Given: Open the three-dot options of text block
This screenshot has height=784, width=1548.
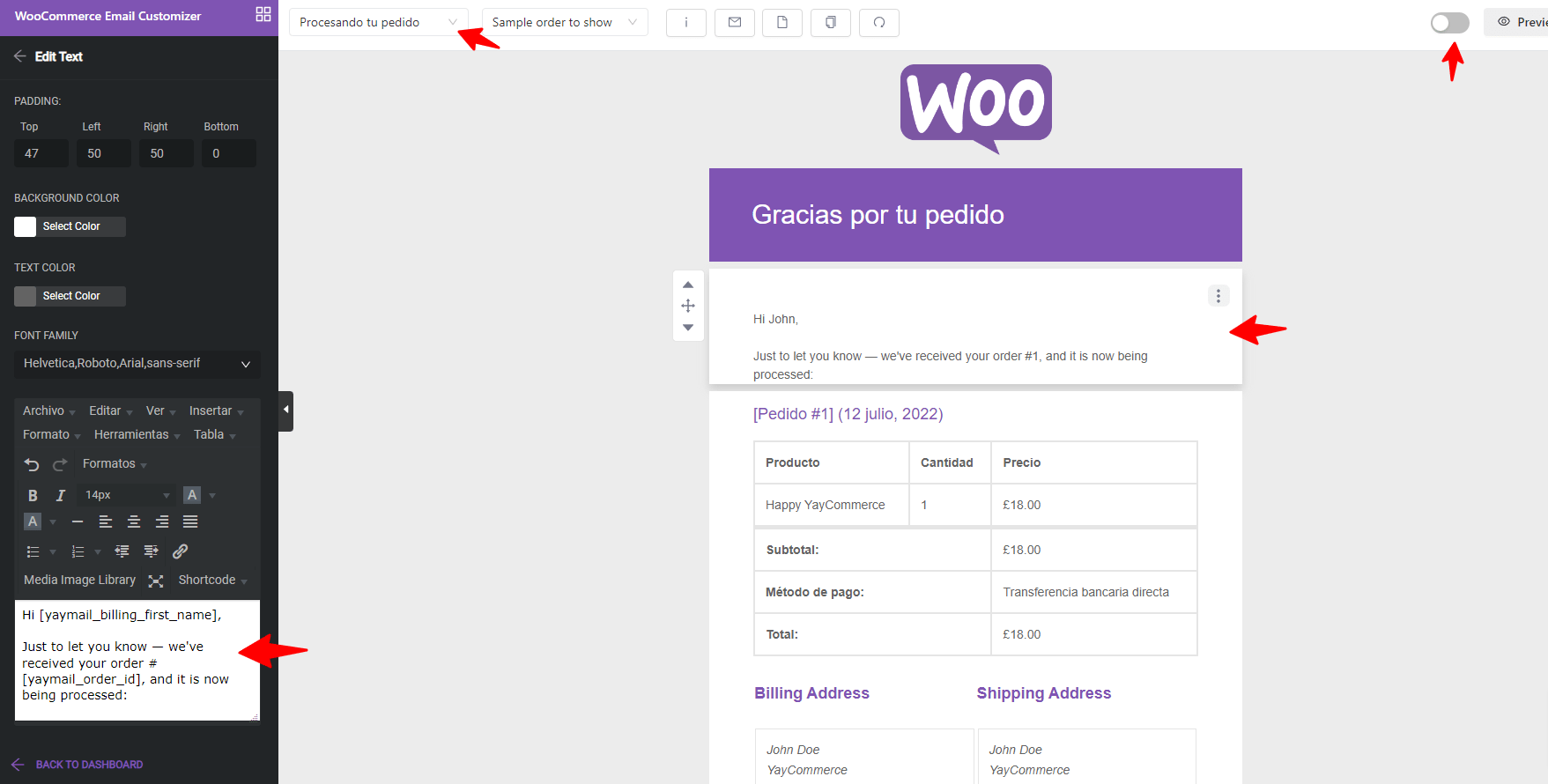Looking at the screenshot, I should 1218,296.
